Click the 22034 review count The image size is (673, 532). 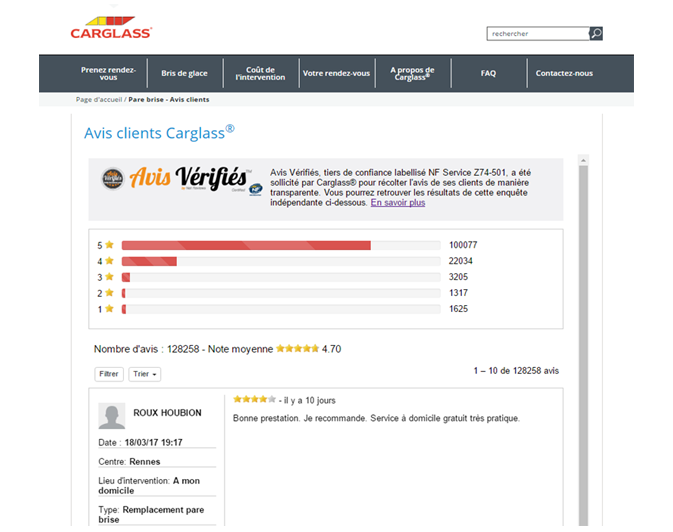coord(461,261)
